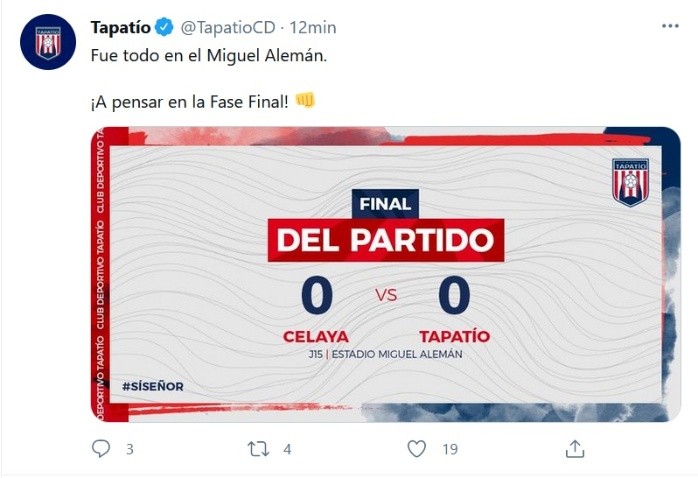Screen dimensions: 698x478
Task: Share the tweet via share icon
Action: click(x=575, y=449)
